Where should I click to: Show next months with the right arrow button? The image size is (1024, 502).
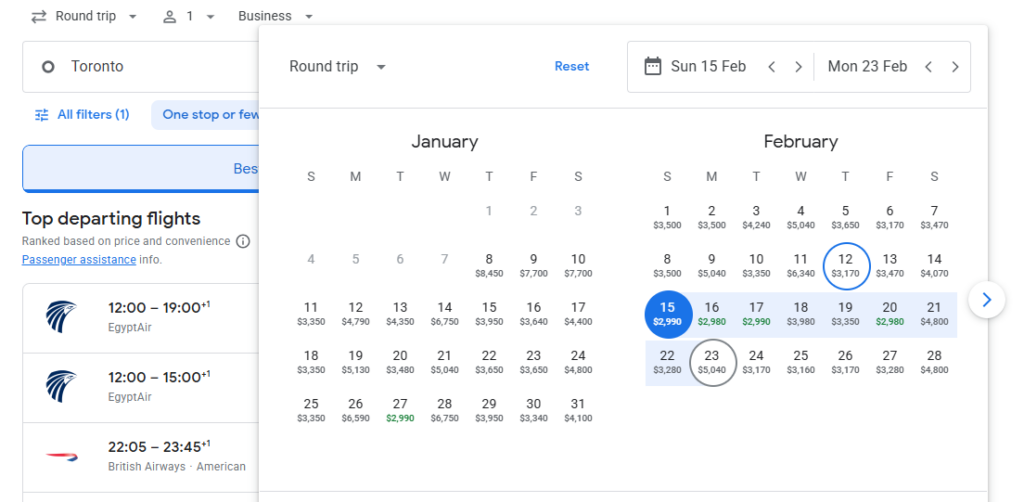click(987, 300)
